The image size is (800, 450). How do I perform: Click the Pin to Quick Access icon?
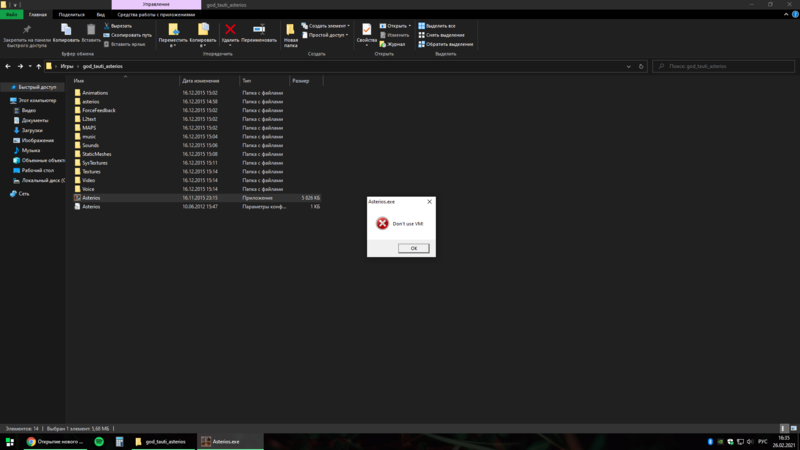tap(27, 31)
